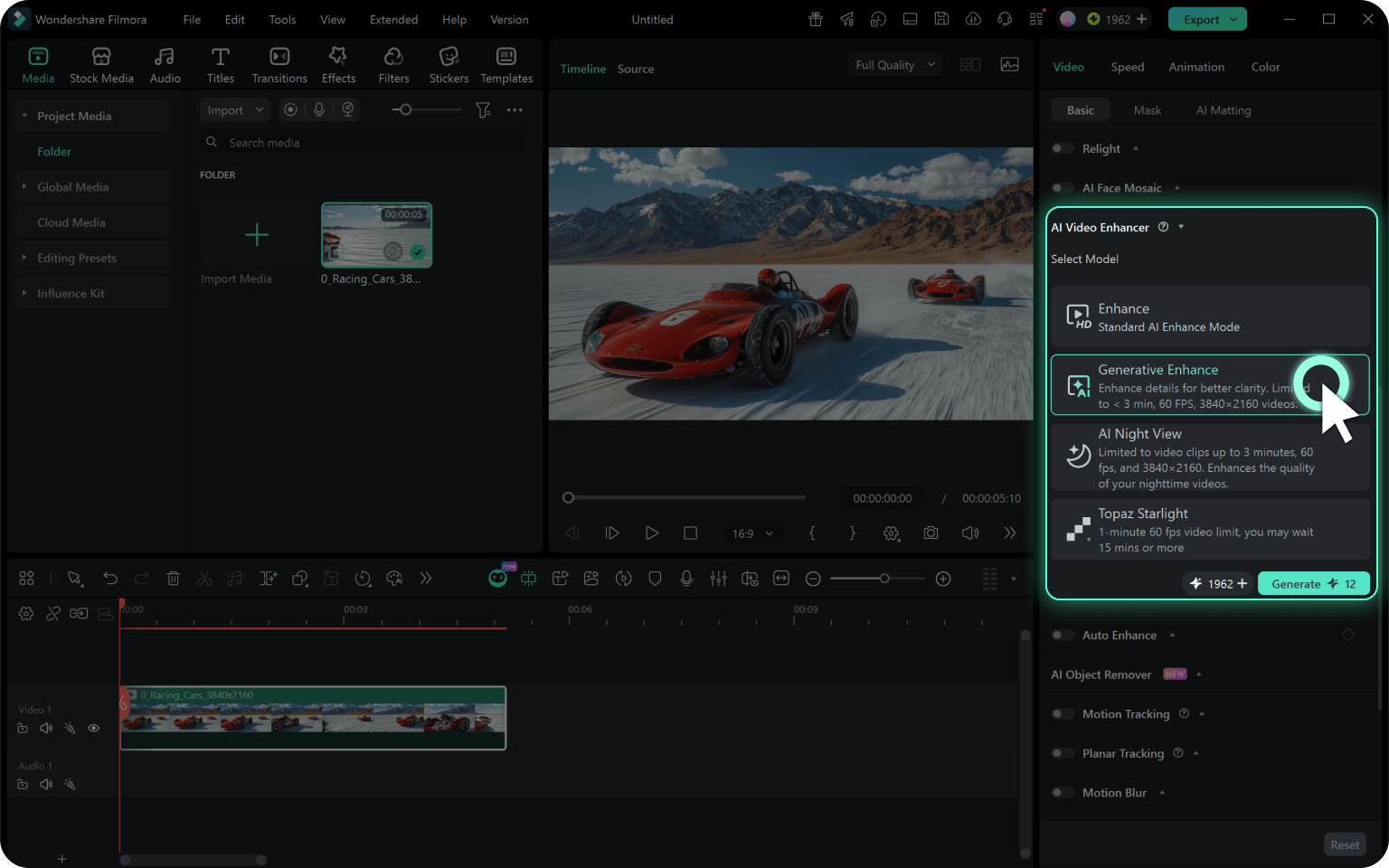The width and height of the screenshot is (1389, 868).
Task: Switch to the Color tab
Action: click(x=1265, y=67)
